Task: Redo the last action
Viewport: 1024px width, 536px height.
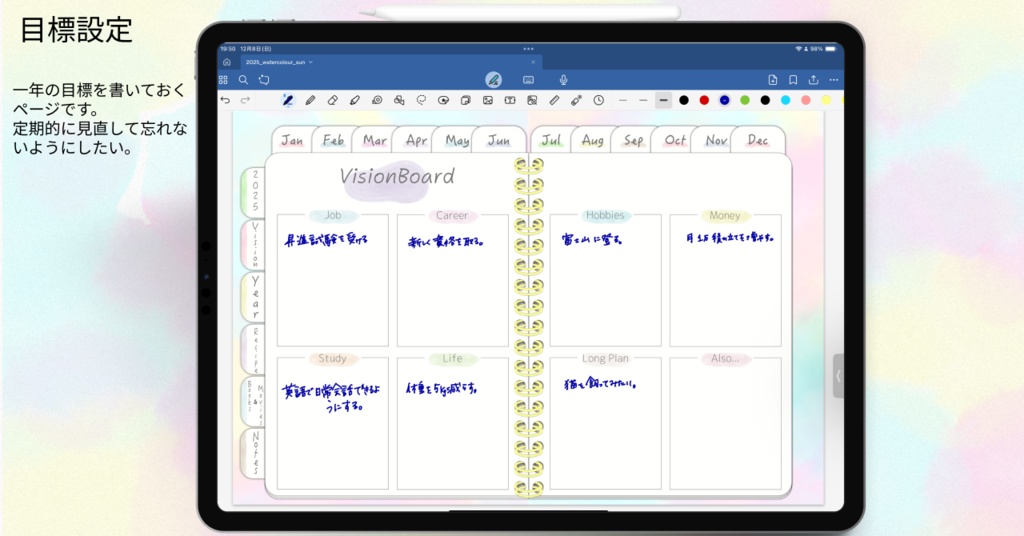Action: coord(246,100)
